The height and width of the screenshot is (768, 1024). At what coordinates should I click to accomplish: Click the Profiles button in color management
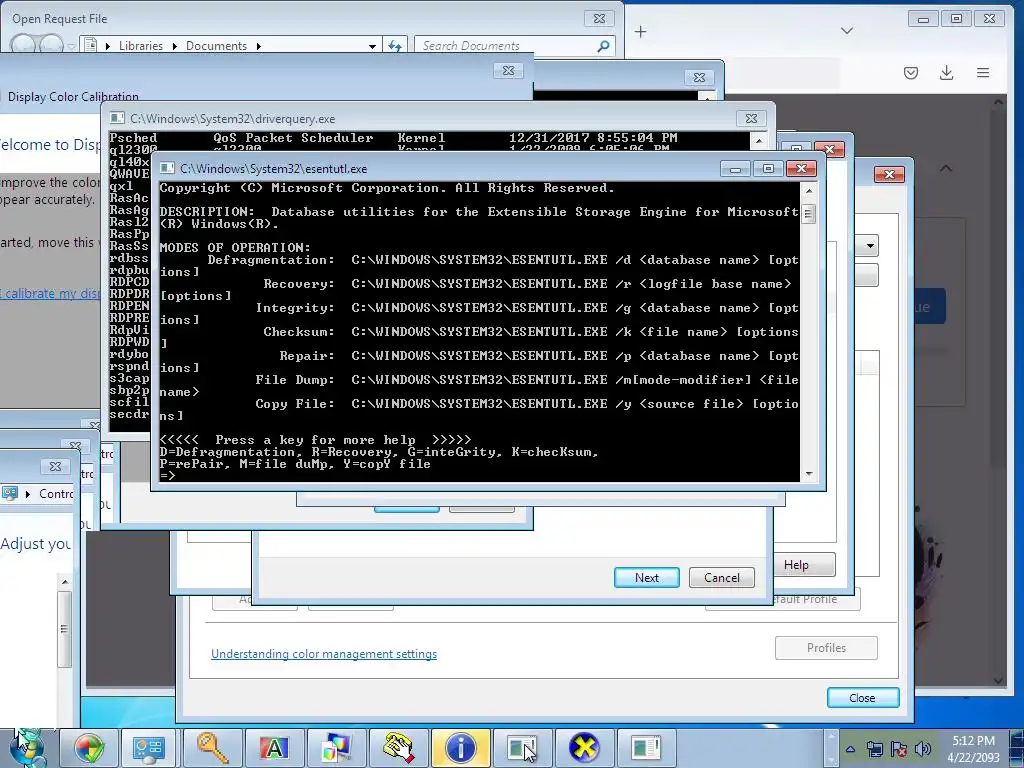(x=826, y=648)
